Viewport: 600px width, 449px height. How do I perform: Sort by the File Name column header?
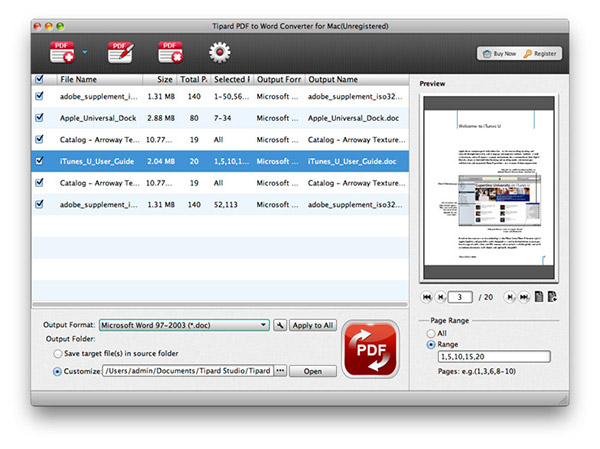(x=100, y=79)
